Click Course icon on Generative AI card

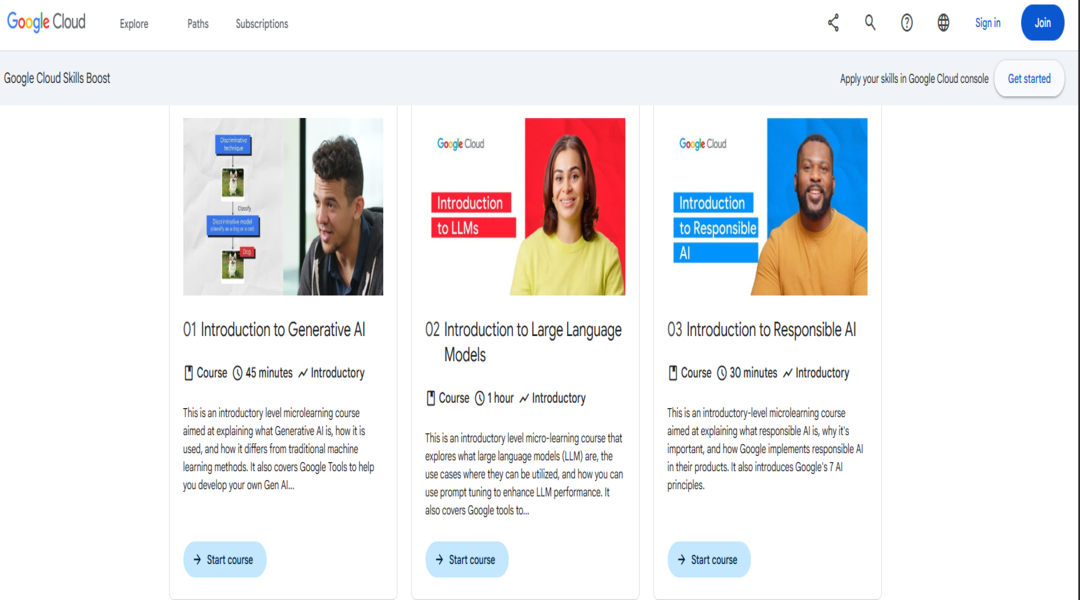(x=188, y=373)
